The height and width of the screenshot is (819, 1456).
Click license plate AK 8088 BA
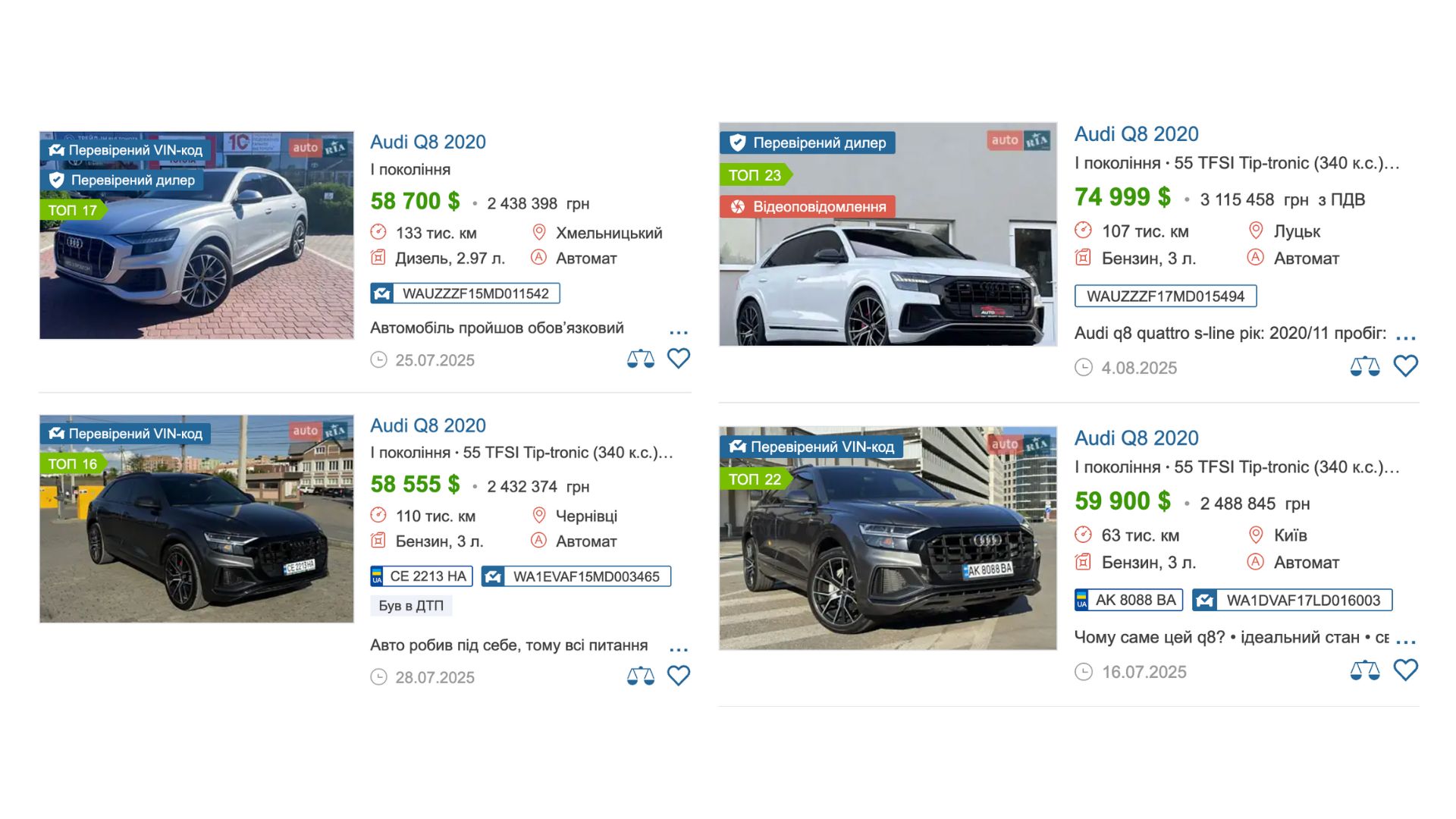click(1128, 600)
